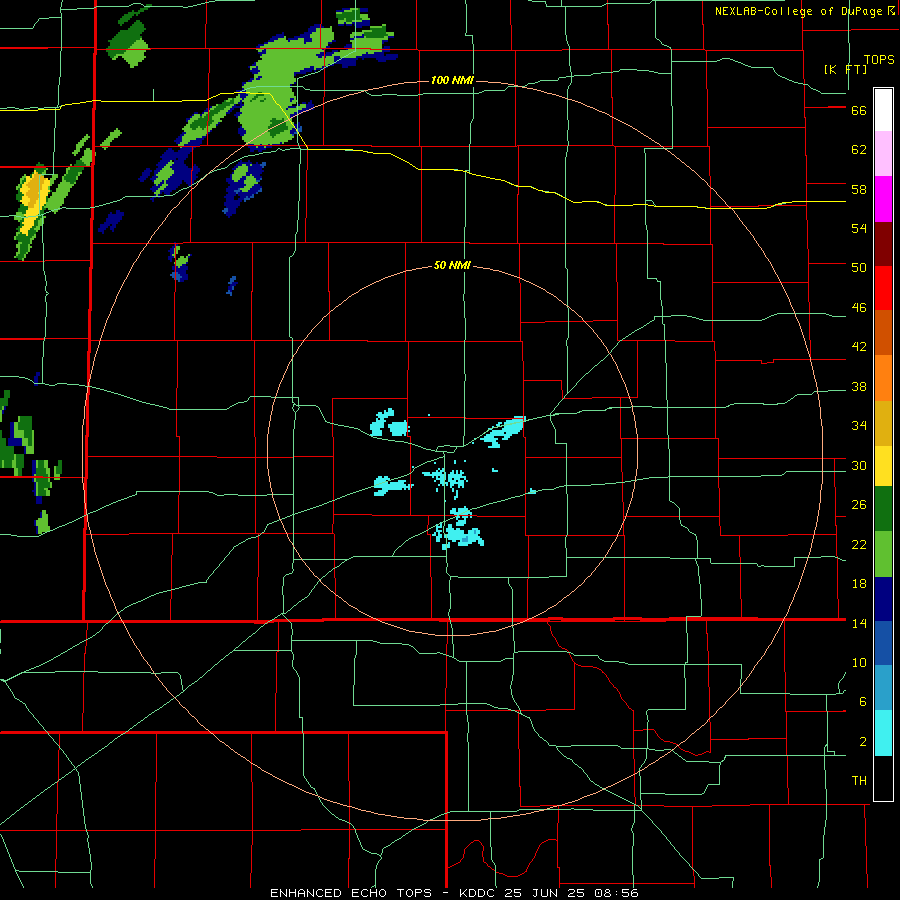
Task: Click the legend label 'TH'
Action: tap(859, 781)
